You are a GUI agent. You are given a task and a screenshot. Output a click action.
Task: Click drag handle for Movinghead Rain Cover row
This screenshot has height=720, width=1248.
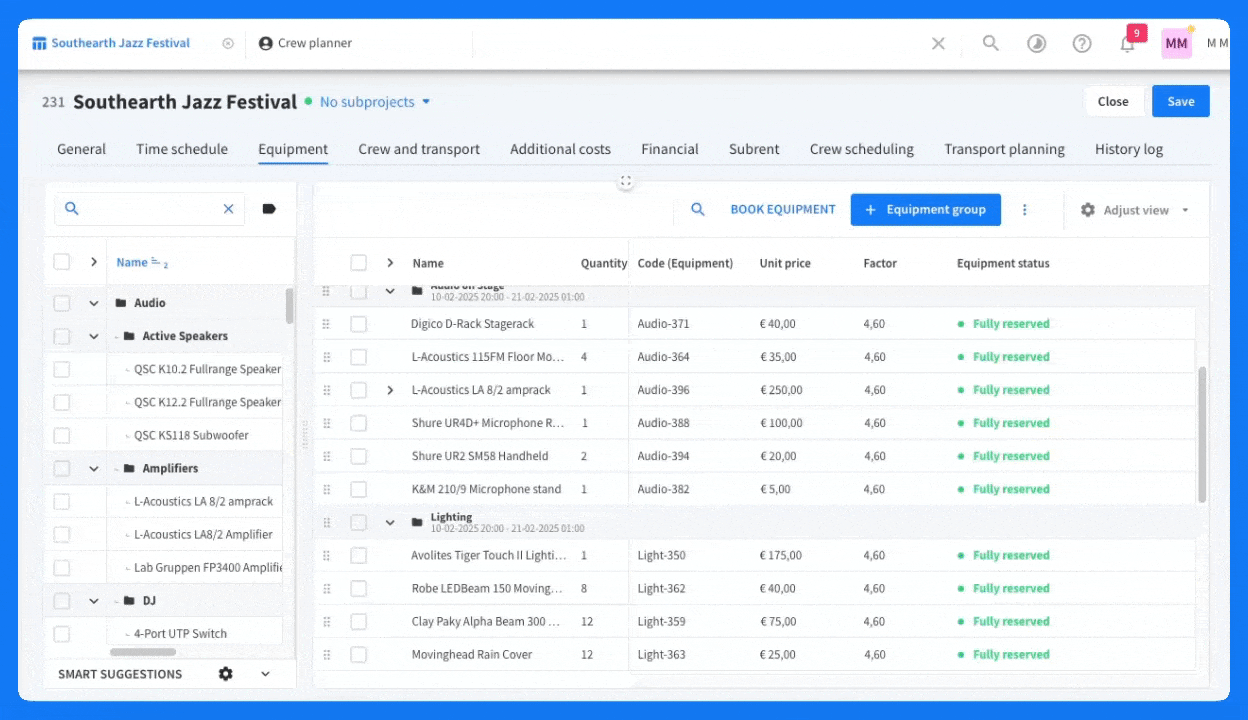(326, 654)
